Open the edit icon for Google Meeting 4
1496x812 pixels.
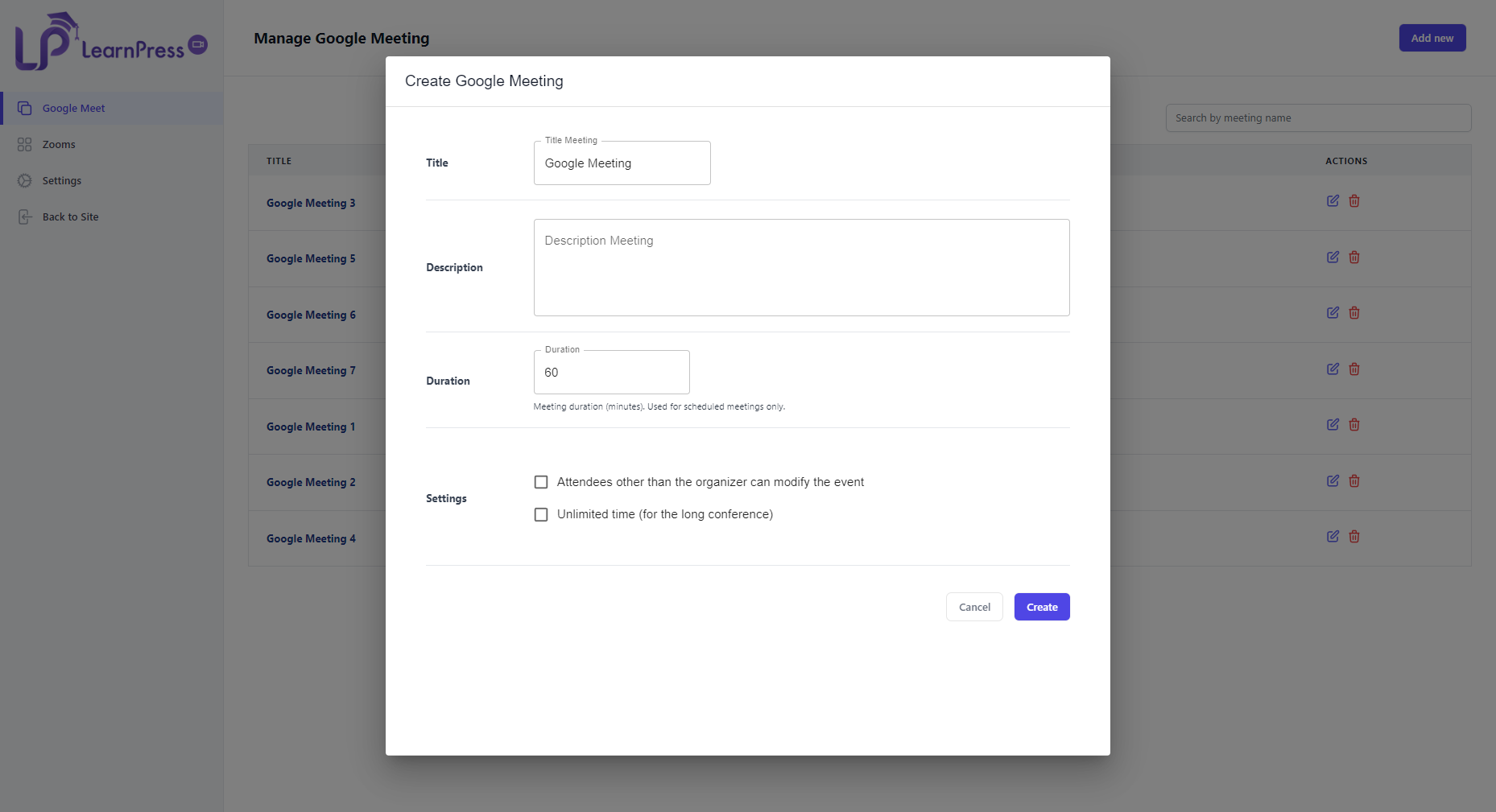click(x=1333, y=537)
